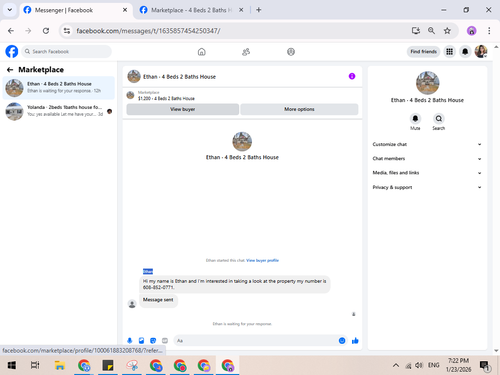Open the notifications bell icon

[x=465, y=52]
